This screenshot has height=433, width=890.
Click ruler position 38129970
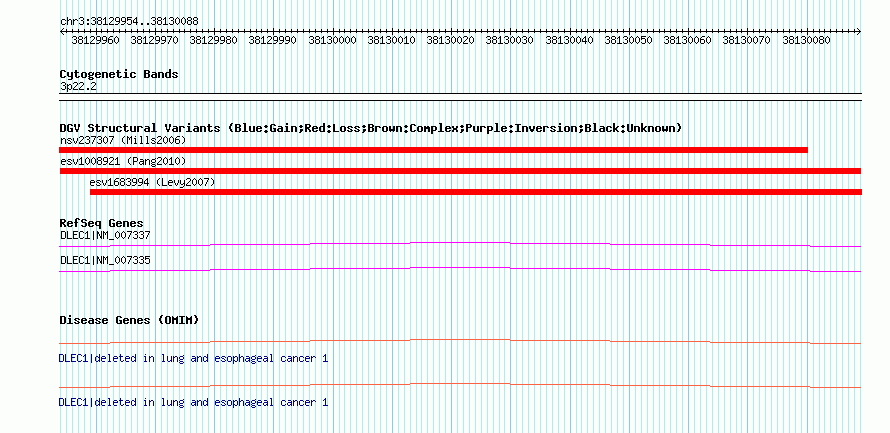(154, 40)
